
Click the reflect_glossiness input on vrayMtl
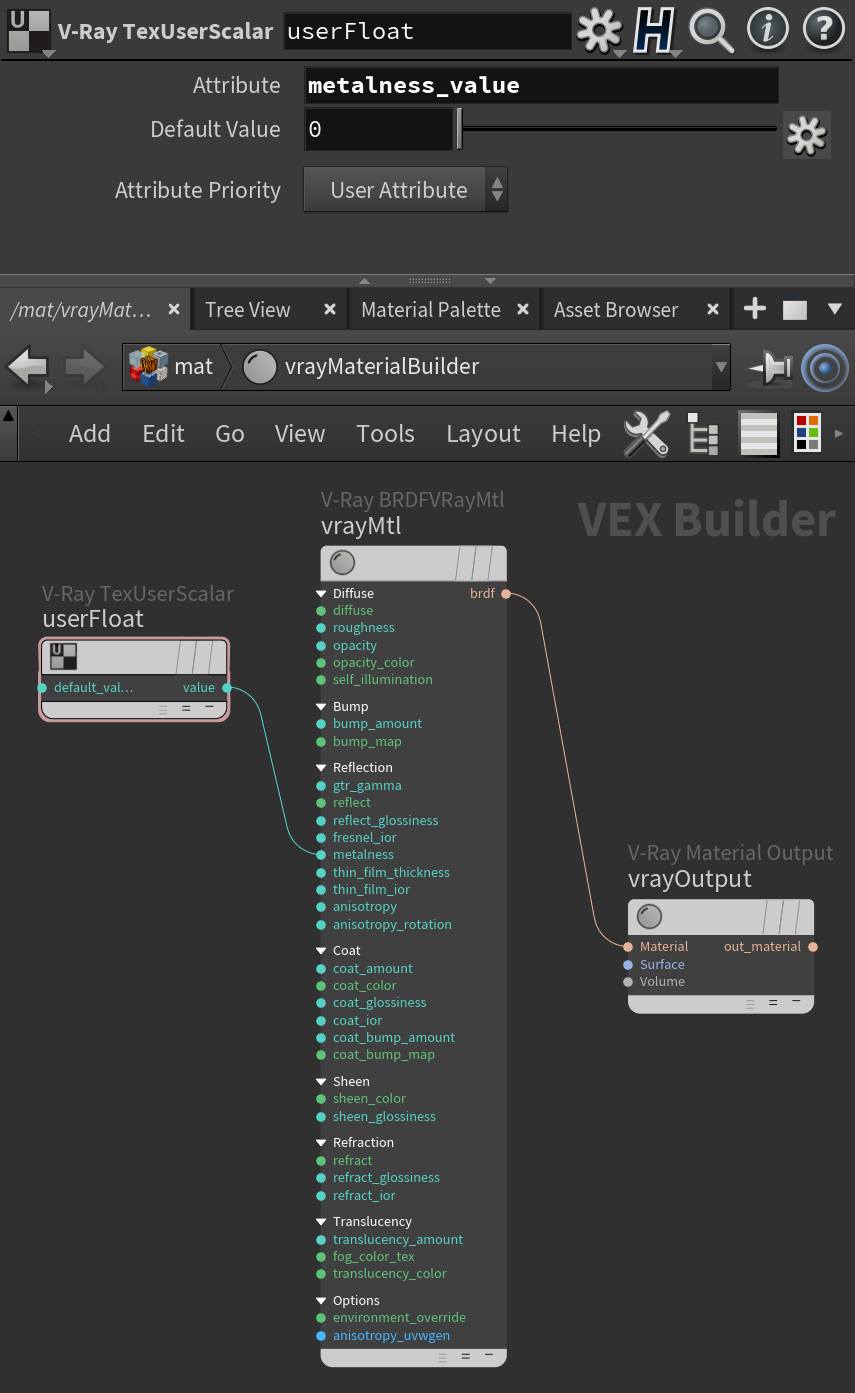click(x=321, y=821)
